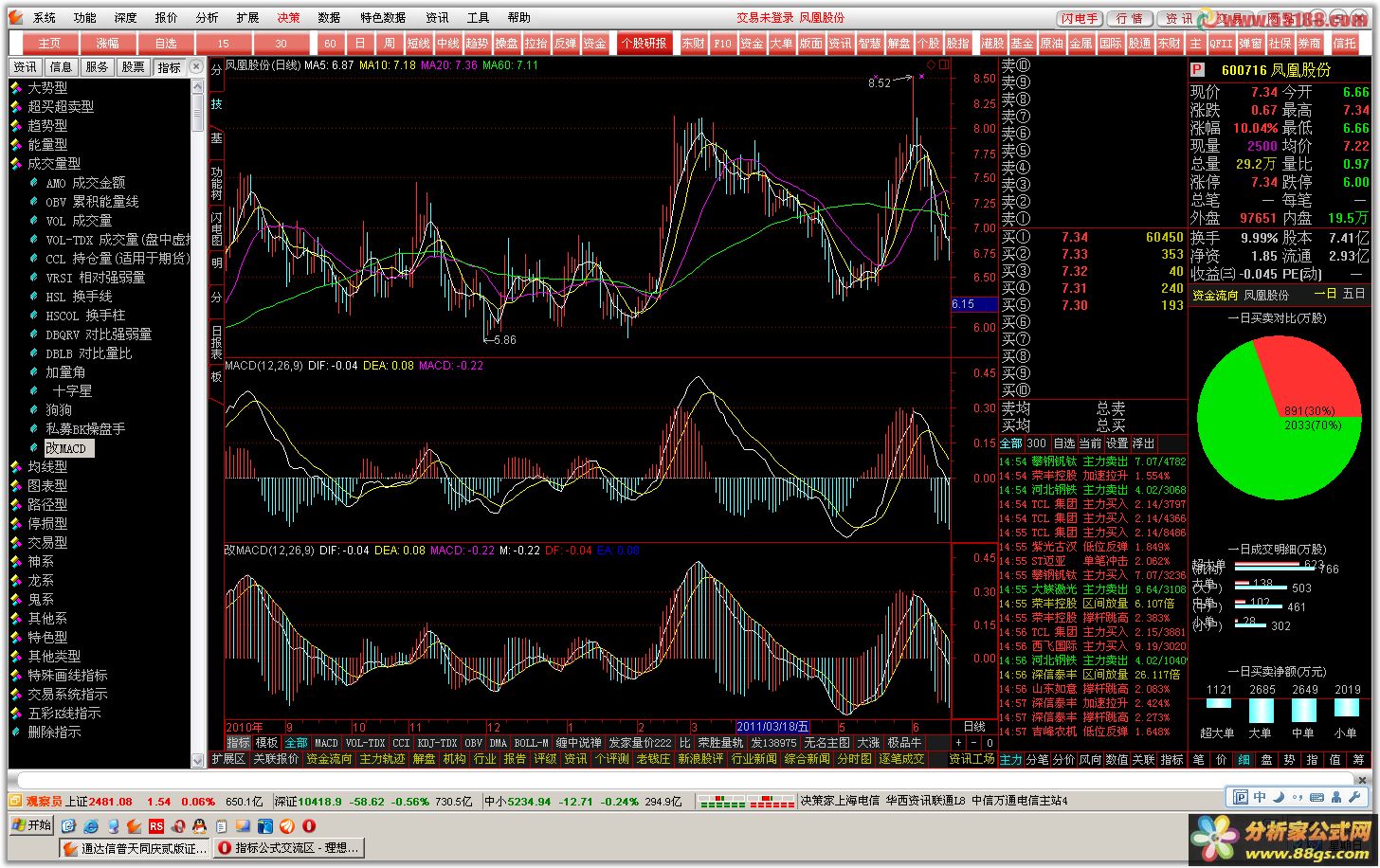
Task: Click minus zoom button below chart
Action: [973, 744]
